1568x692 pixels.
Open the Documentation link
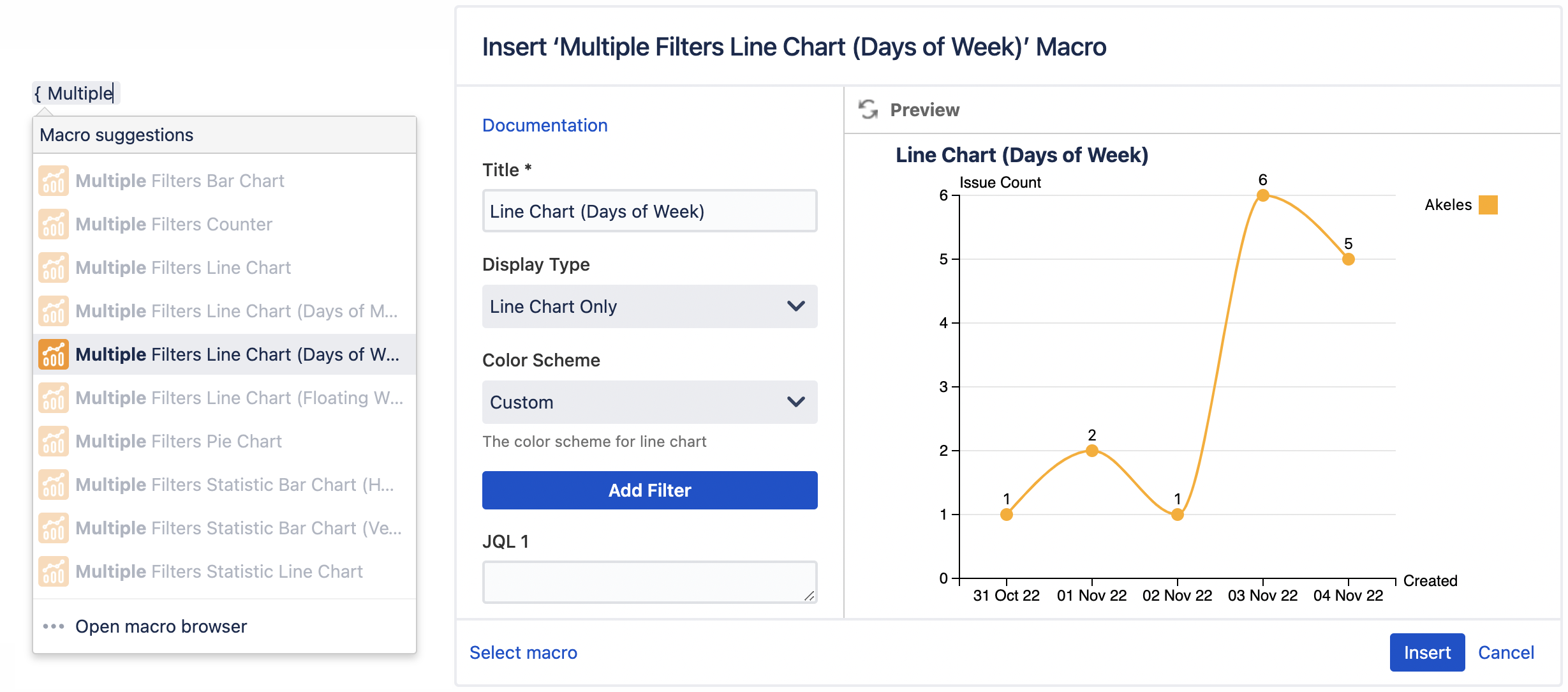click(x=545, y=124)
